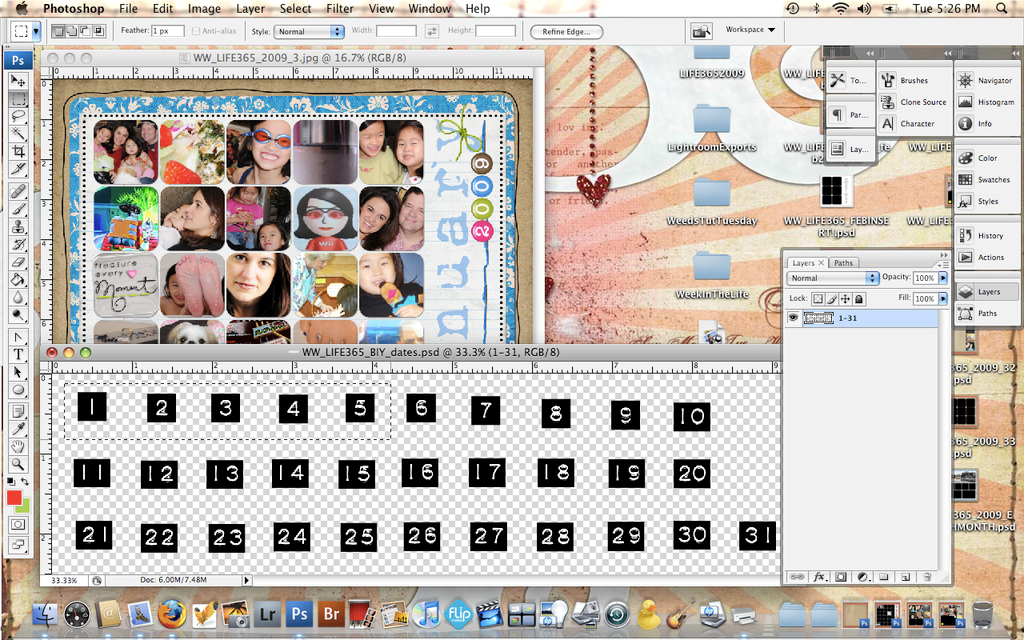Open the Style dropdown set to Normal
1024x640 pixels.
[x=309, y=31]
